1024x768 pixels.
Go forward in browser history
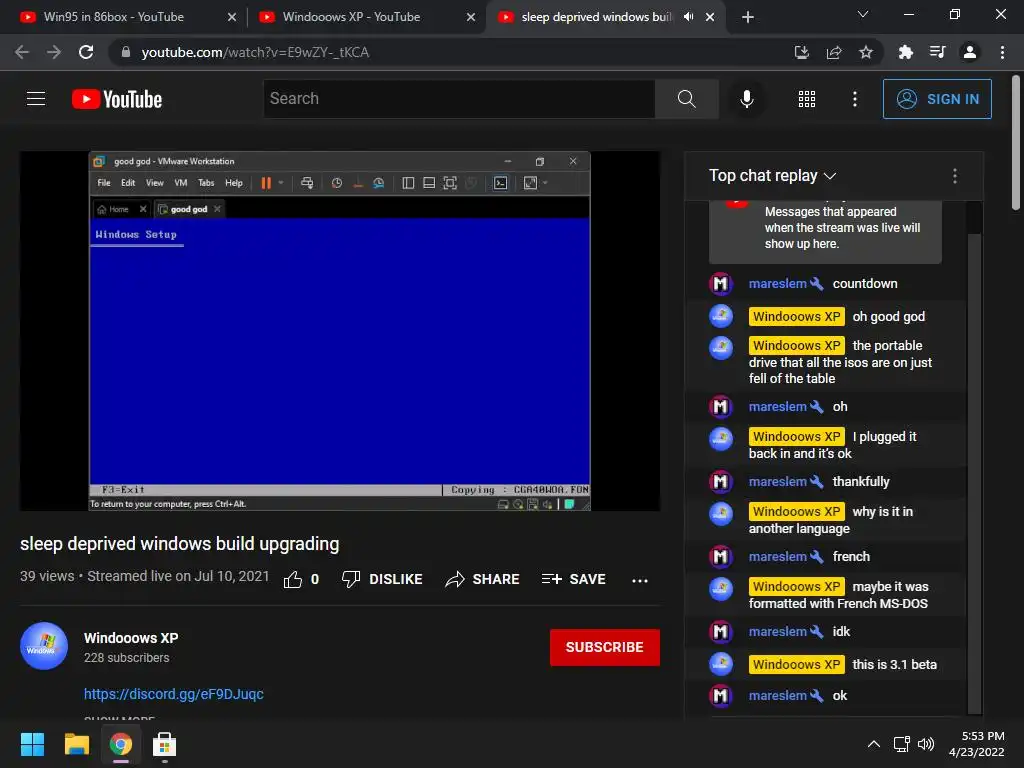pyautogui.click(x=54, y=52)
